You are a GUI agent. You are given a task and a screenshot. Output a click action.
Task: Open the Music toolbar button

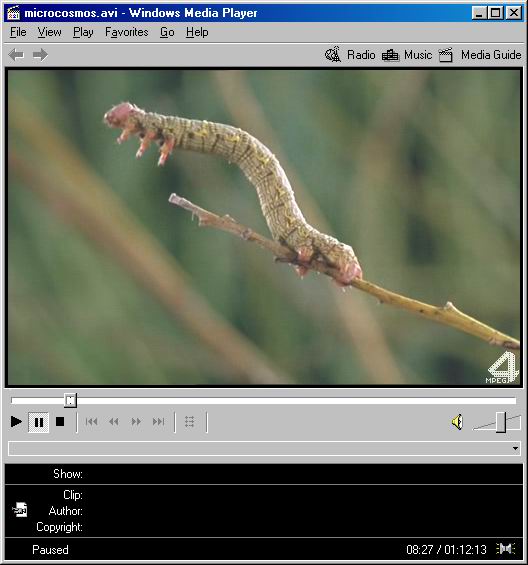(407, 55)
